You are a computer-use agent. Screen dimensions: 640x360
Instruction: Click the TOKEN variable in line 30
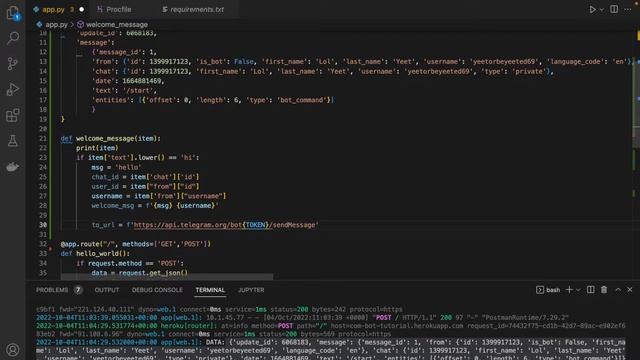click(x=256, y=225)
